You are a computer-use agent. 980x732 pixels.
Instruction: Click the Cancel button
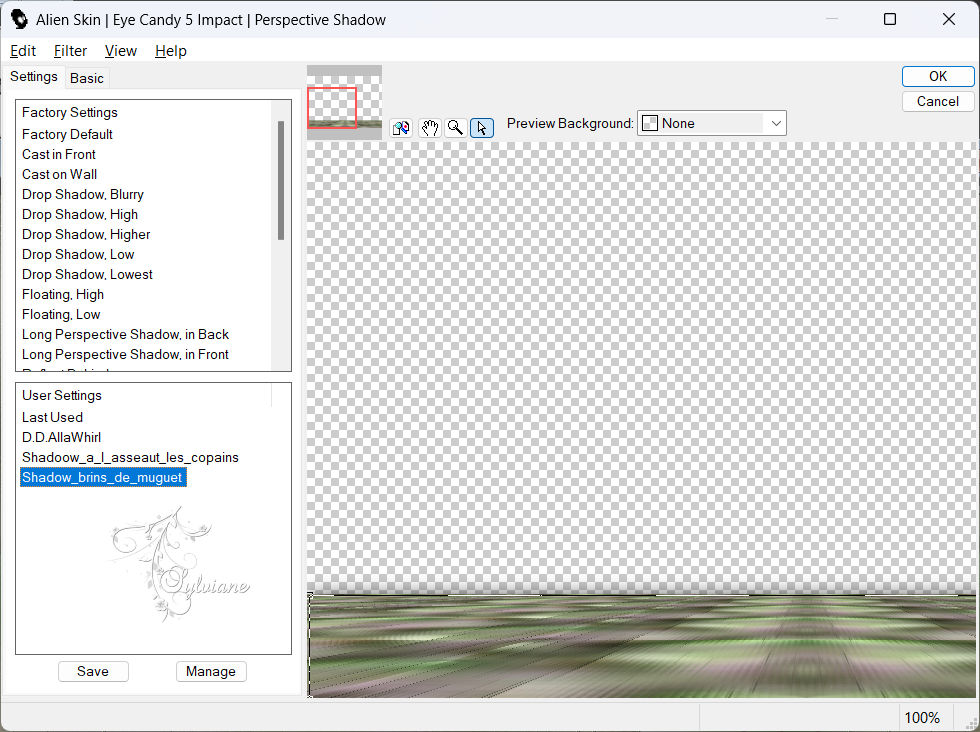pos(938,101)
